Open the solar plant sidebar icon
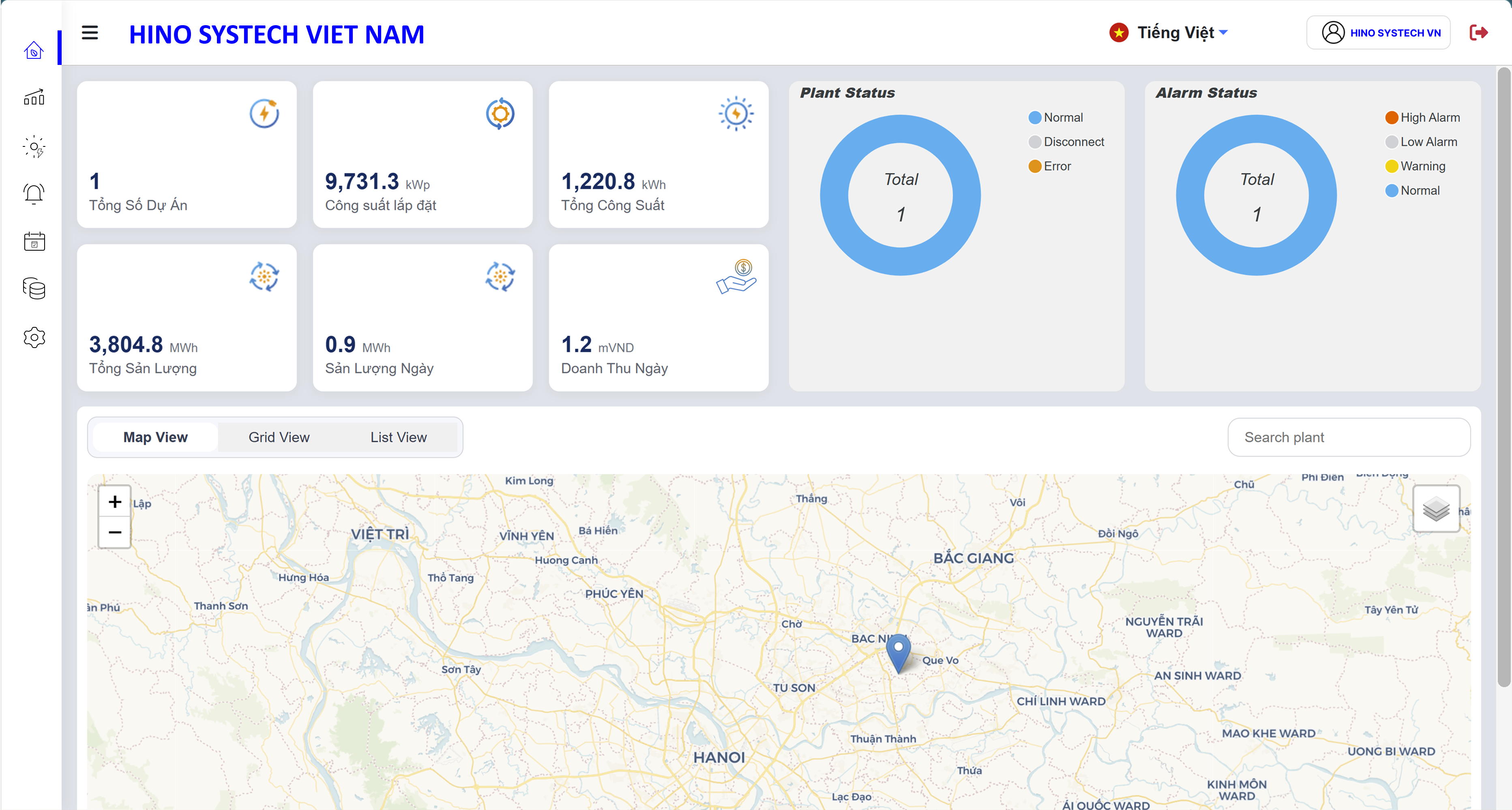 34,146
